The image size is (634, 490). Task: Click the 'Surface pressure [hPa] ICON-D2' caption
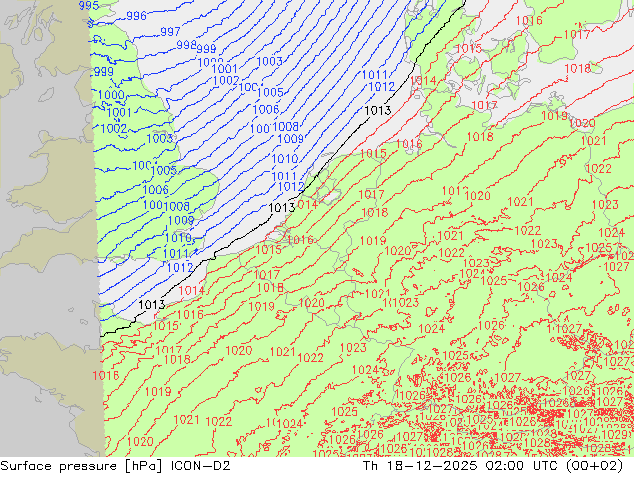(115, 466)
